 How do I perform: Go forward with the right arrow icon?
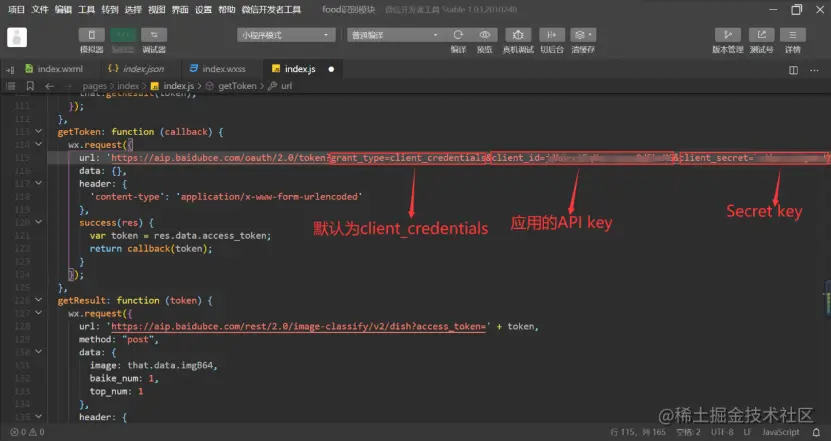69,86
